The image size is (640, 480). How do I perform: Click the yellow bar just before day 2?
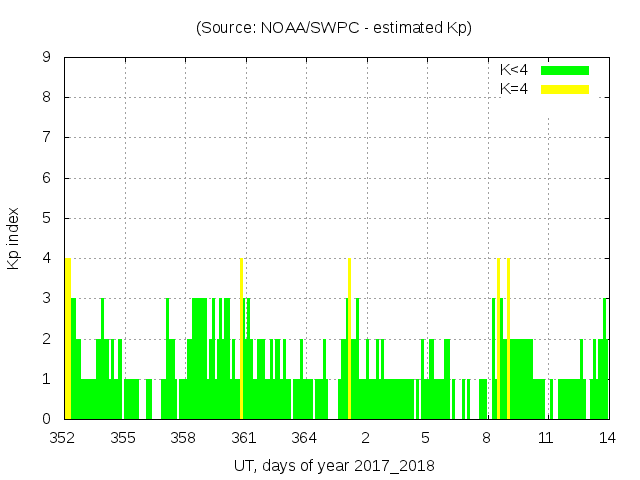tap(349, 338)
